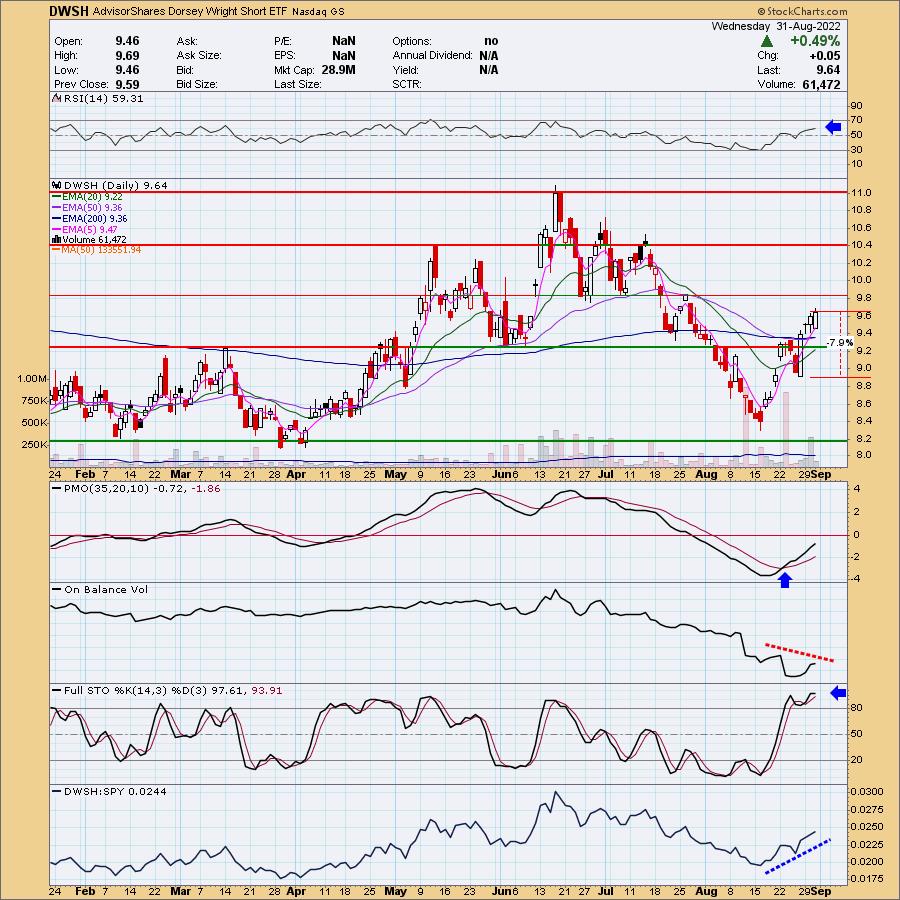Click the Chg value +0.05

[825, 56]
